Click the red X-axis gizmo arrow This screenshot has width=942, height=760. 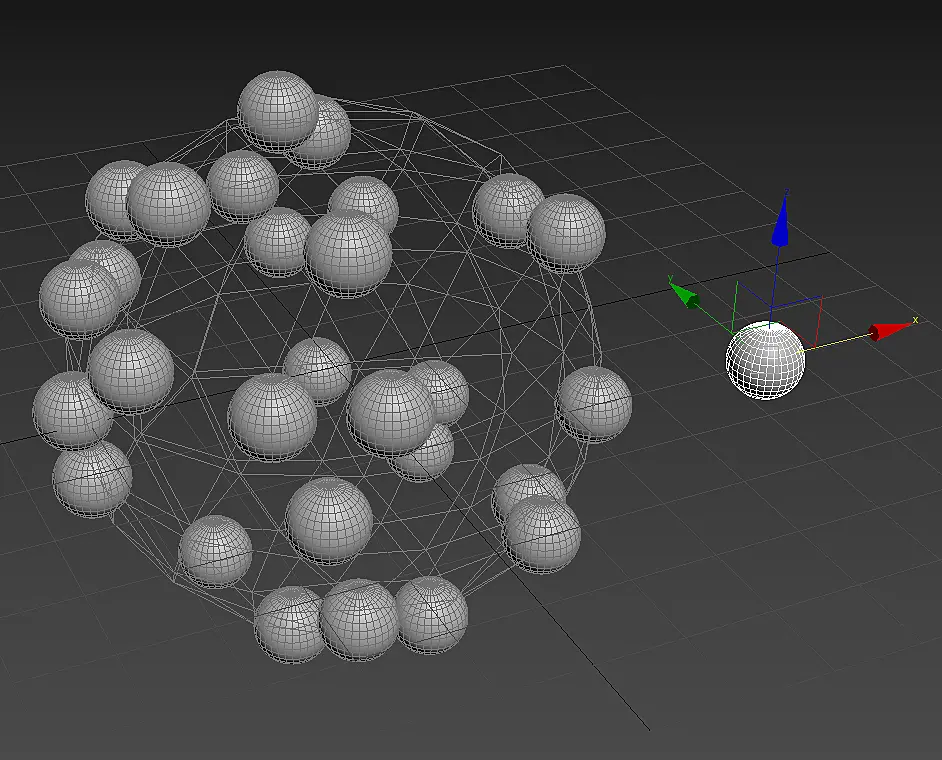890,331
